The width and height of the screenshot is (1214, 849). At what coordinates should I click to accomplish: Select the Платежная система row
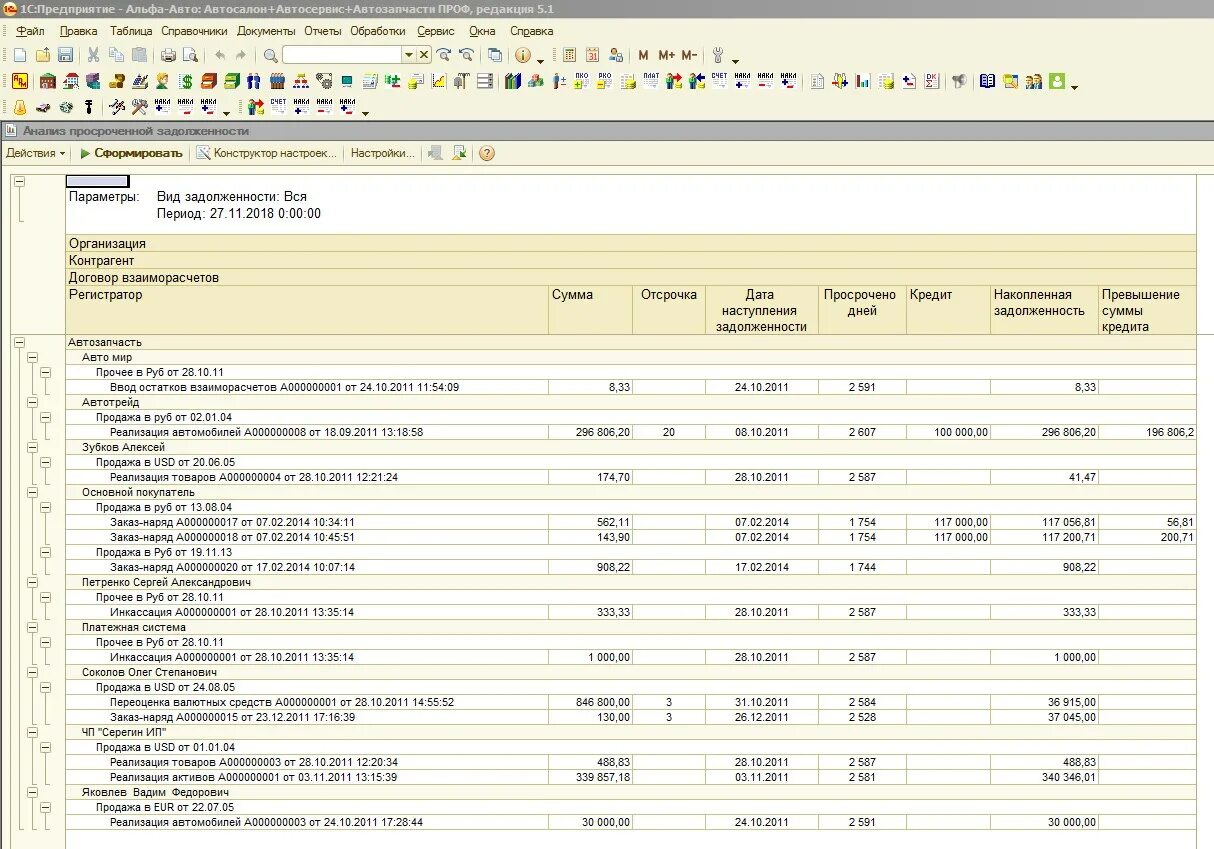point(631,627)
